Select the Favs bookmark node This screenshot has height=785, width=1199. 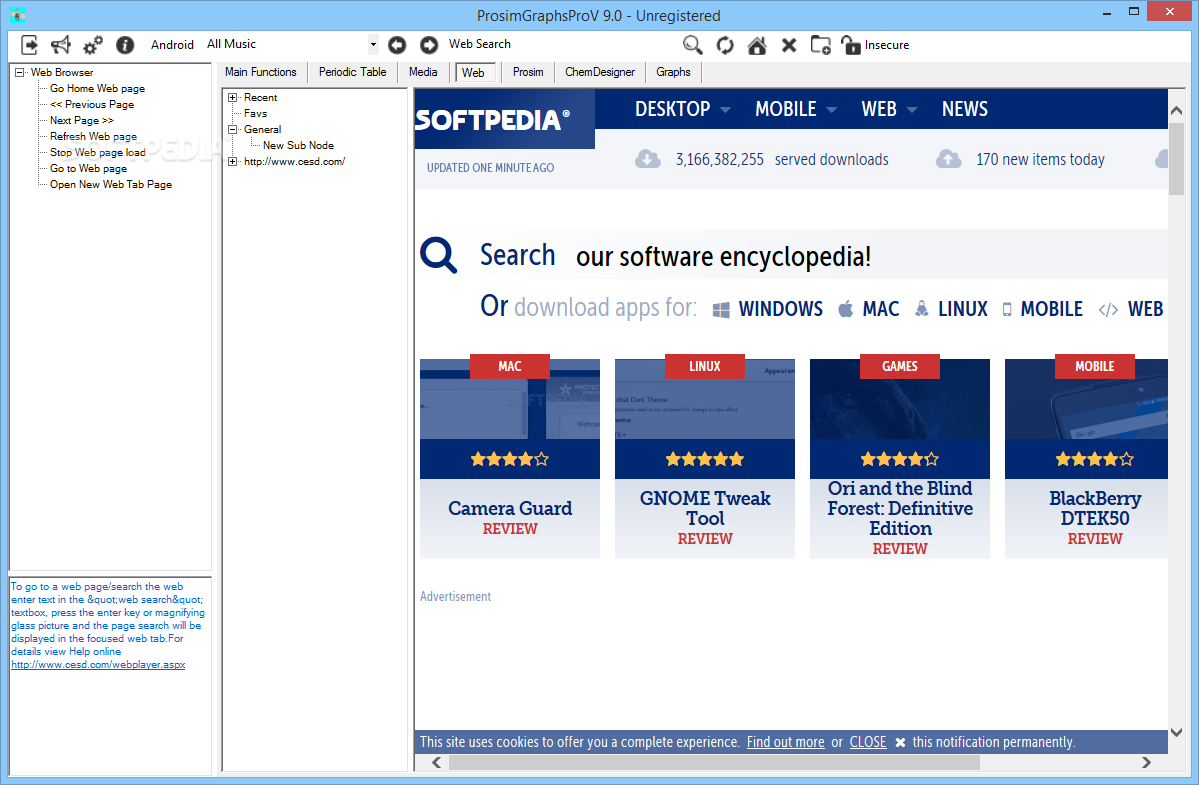coord(255,114)
